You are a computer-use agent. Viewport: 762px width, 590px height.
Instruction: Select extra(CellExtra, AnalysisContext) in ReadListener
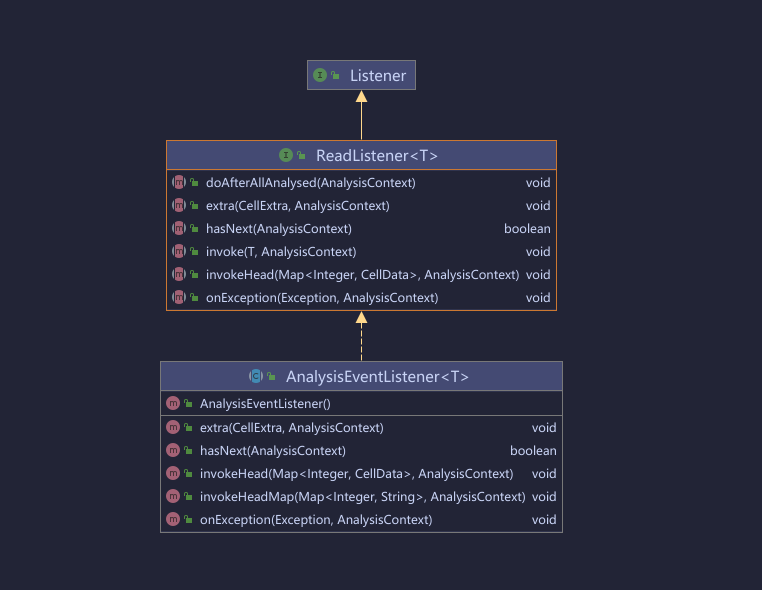coord(297,206)
